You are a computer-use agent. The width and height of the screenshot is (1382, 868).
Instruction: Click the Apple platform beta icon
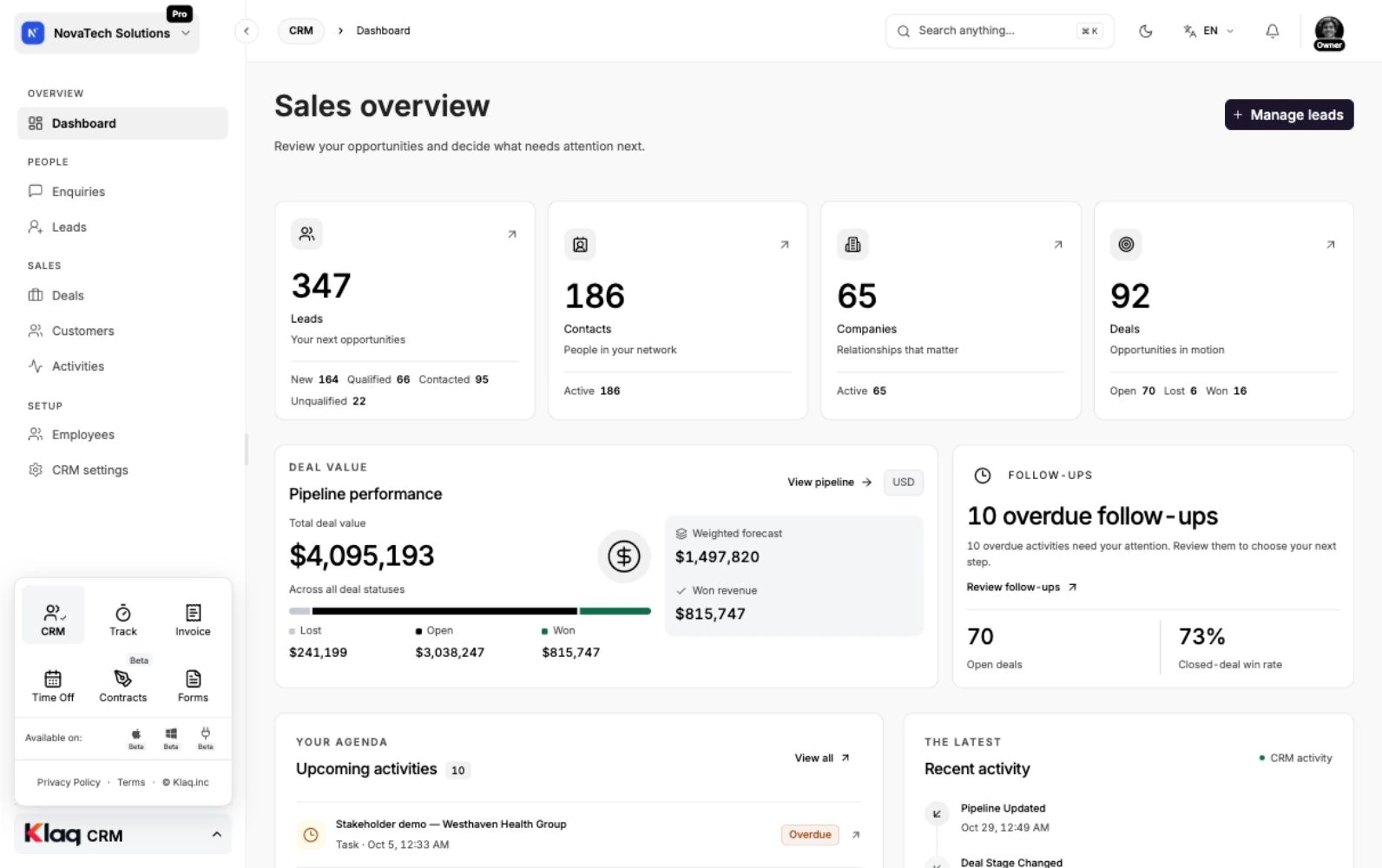tap(136, 739)
